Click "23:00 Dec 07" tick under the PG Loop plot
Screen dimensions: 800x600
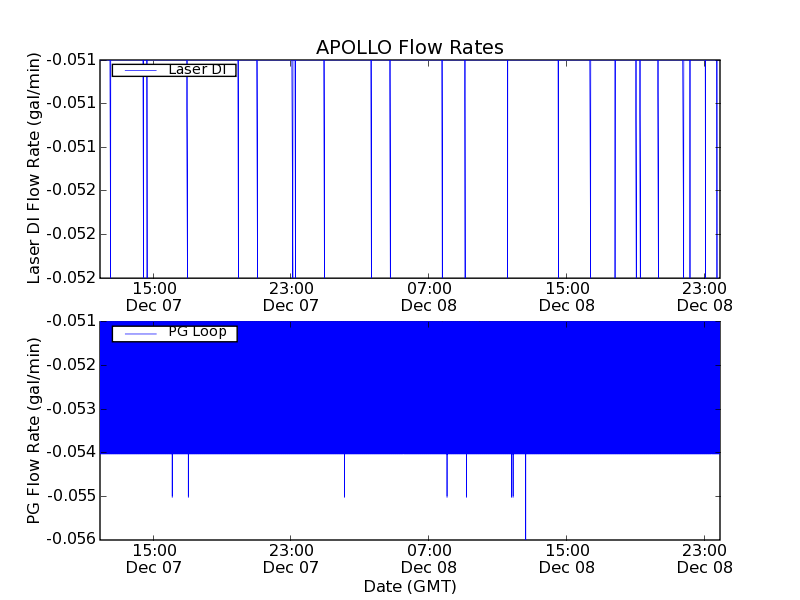[291, 559]
